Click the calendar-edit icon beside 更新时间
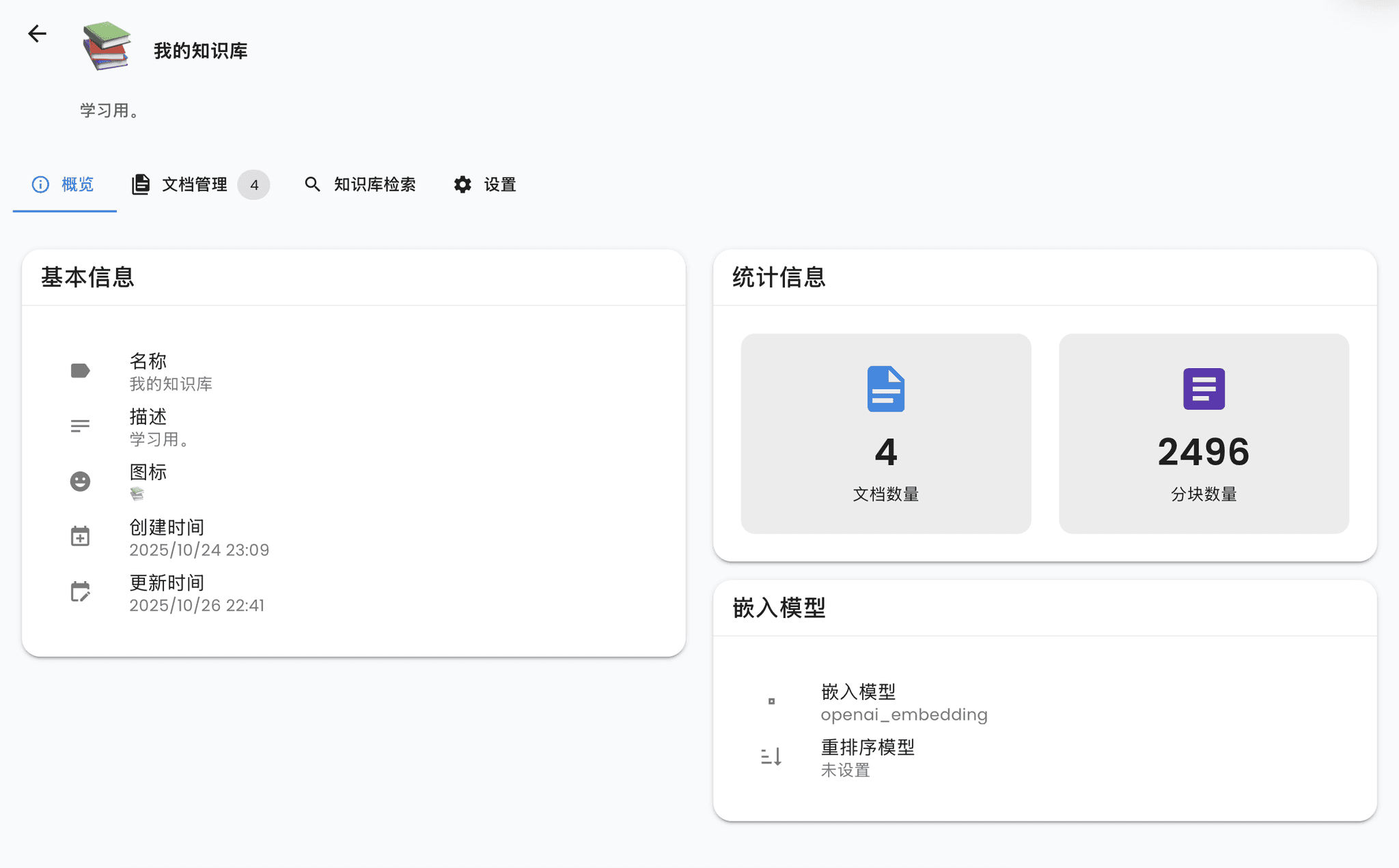1399x868 pixels. point(80,592)
